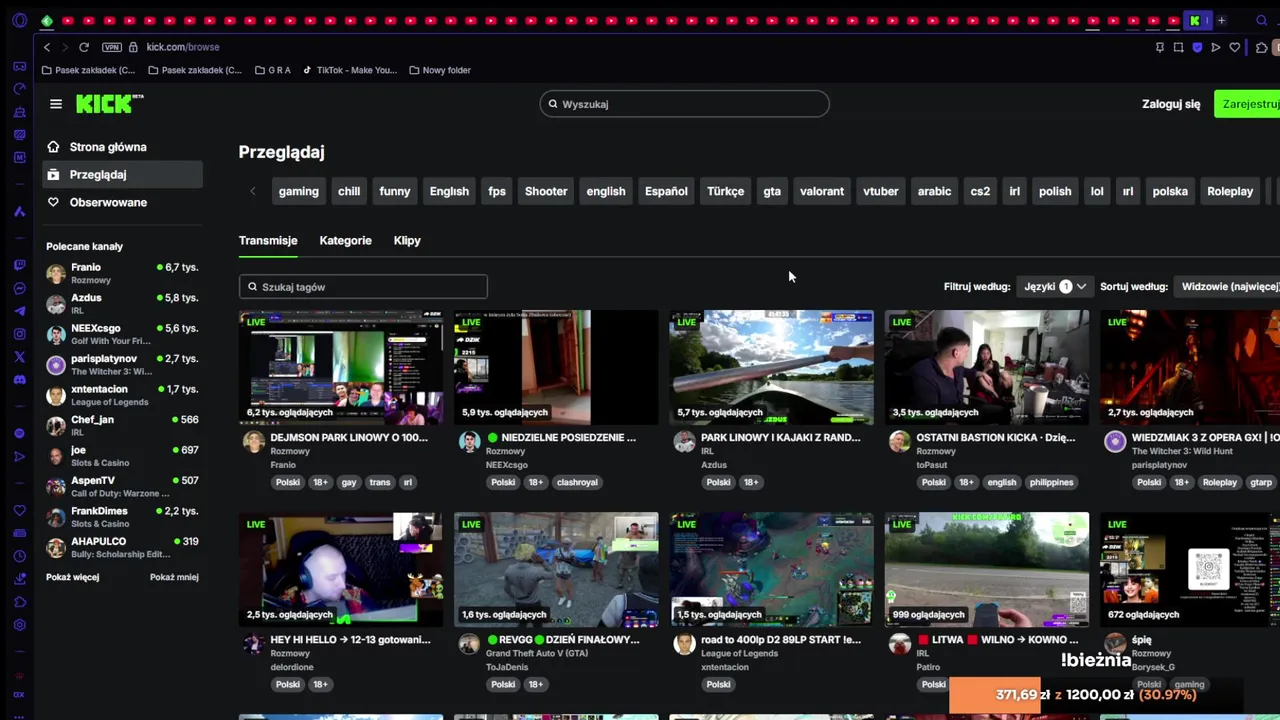
Task: Open GX Corner gamepad icon in sidebar
Action: tap(19, 66)
